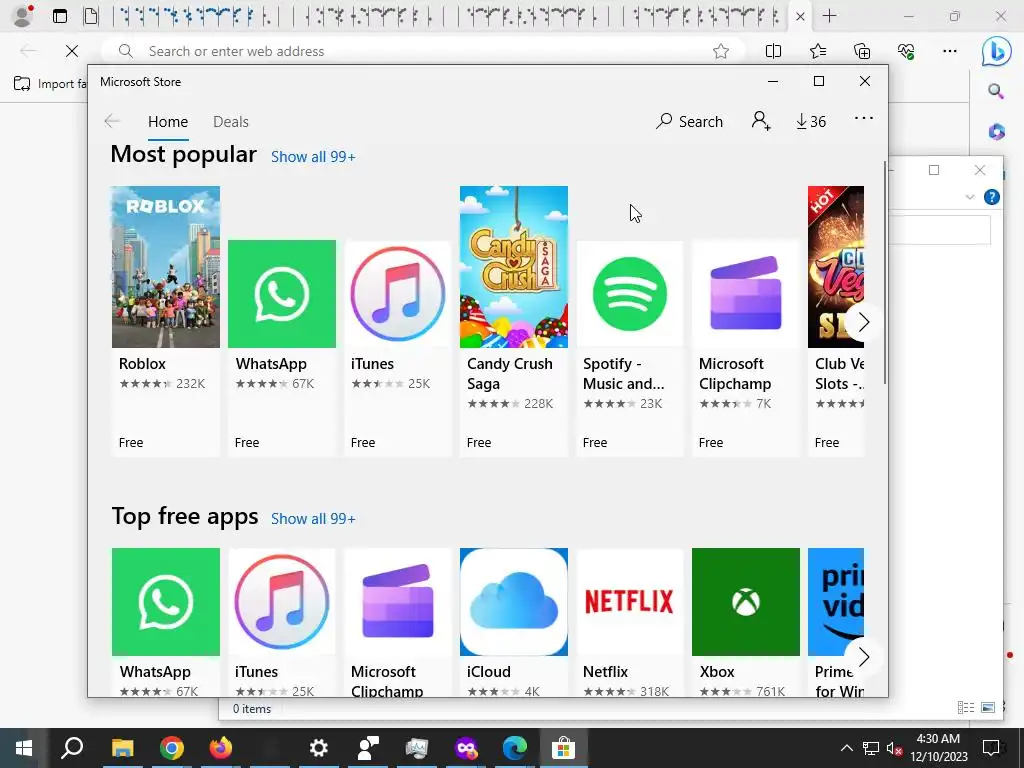
Task: Open Downloads and updates showing 36
Action: pyautogui.click(x=811, y=121)
